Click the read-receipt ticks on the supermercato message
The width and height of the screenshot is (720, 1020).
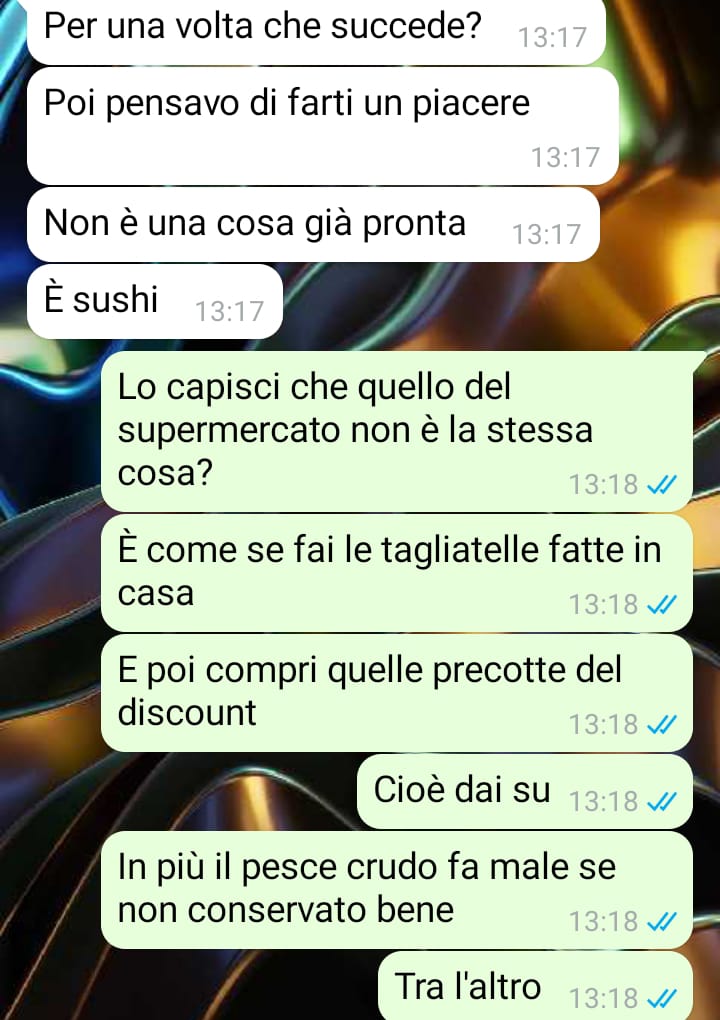tap(662, 485)
